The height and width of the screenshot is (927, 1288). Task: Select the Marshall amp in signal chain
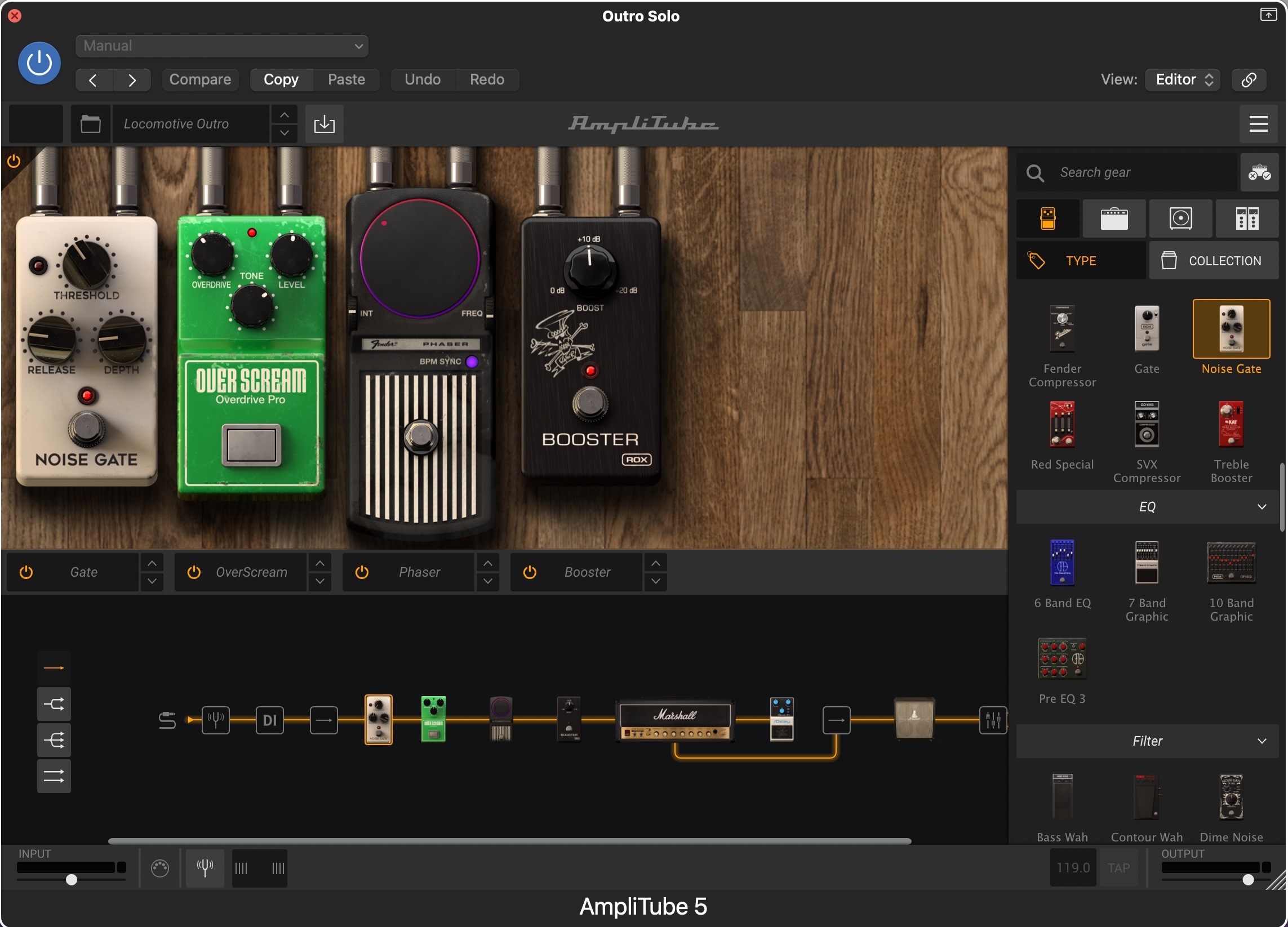[x=675, y=720]
